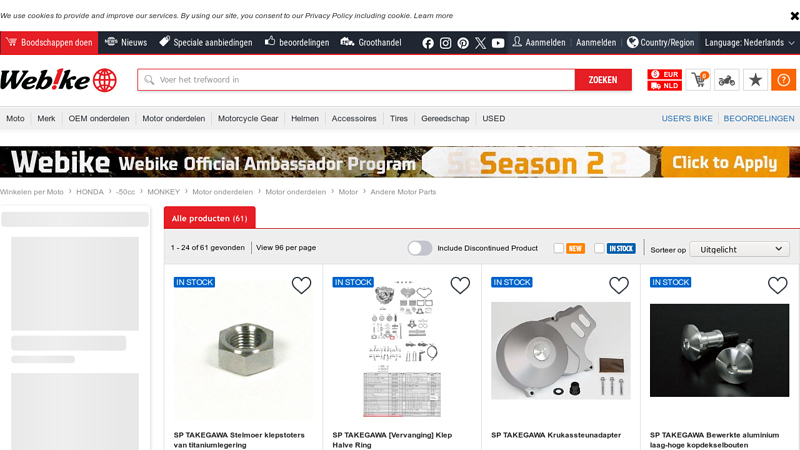800x450 pixels.
Task: Open the orange help question icon
Action: pos(784,80)
